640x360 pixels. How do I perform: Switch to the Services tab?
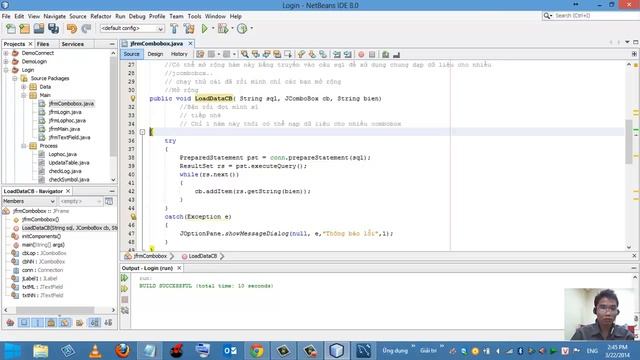tap(73, 44)
